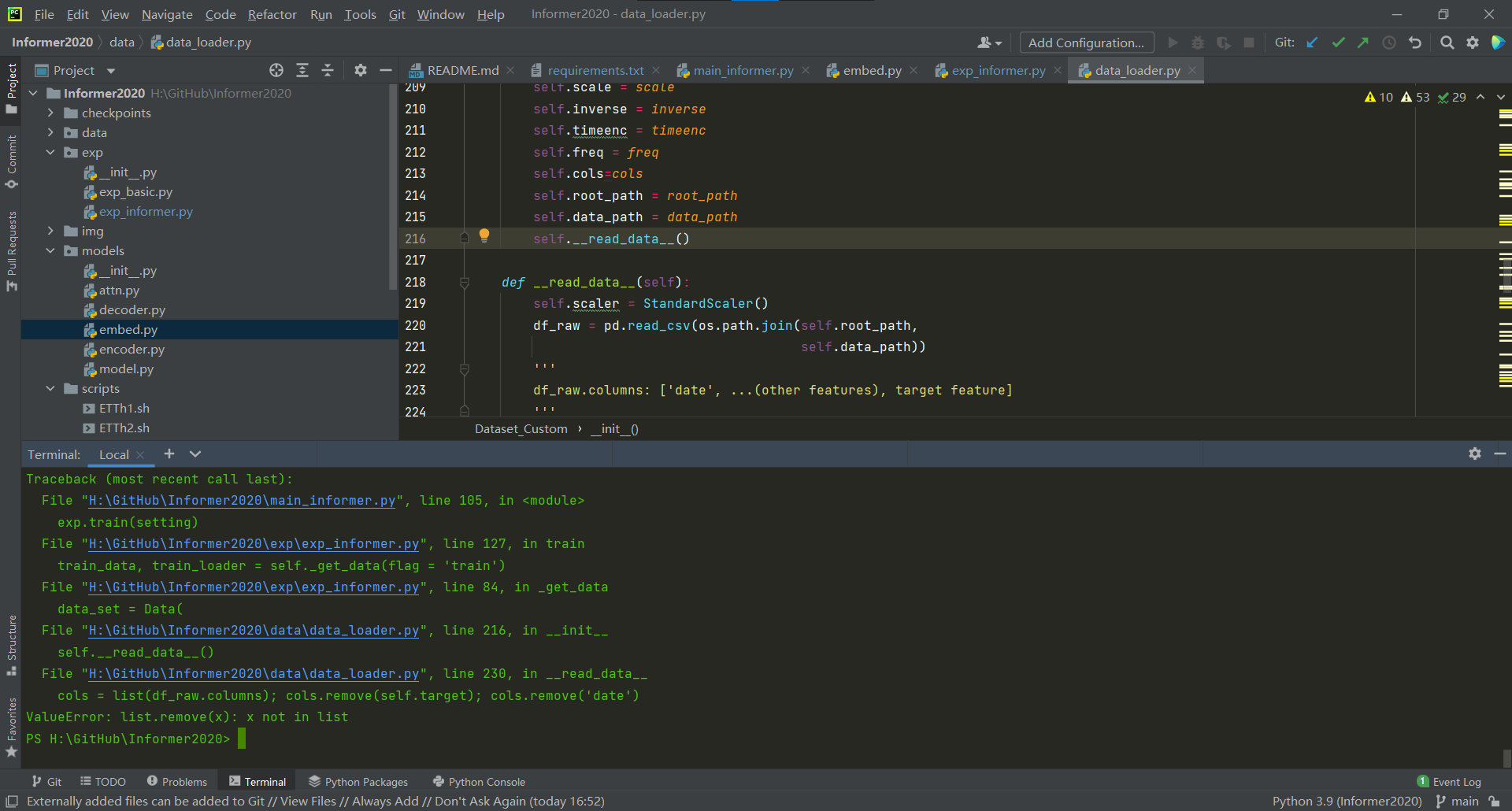Open Search Everywhere with the magnifier icon
Viewport: 1512px width, 811px height.
pyautogui.click(x=1447, y=43)
